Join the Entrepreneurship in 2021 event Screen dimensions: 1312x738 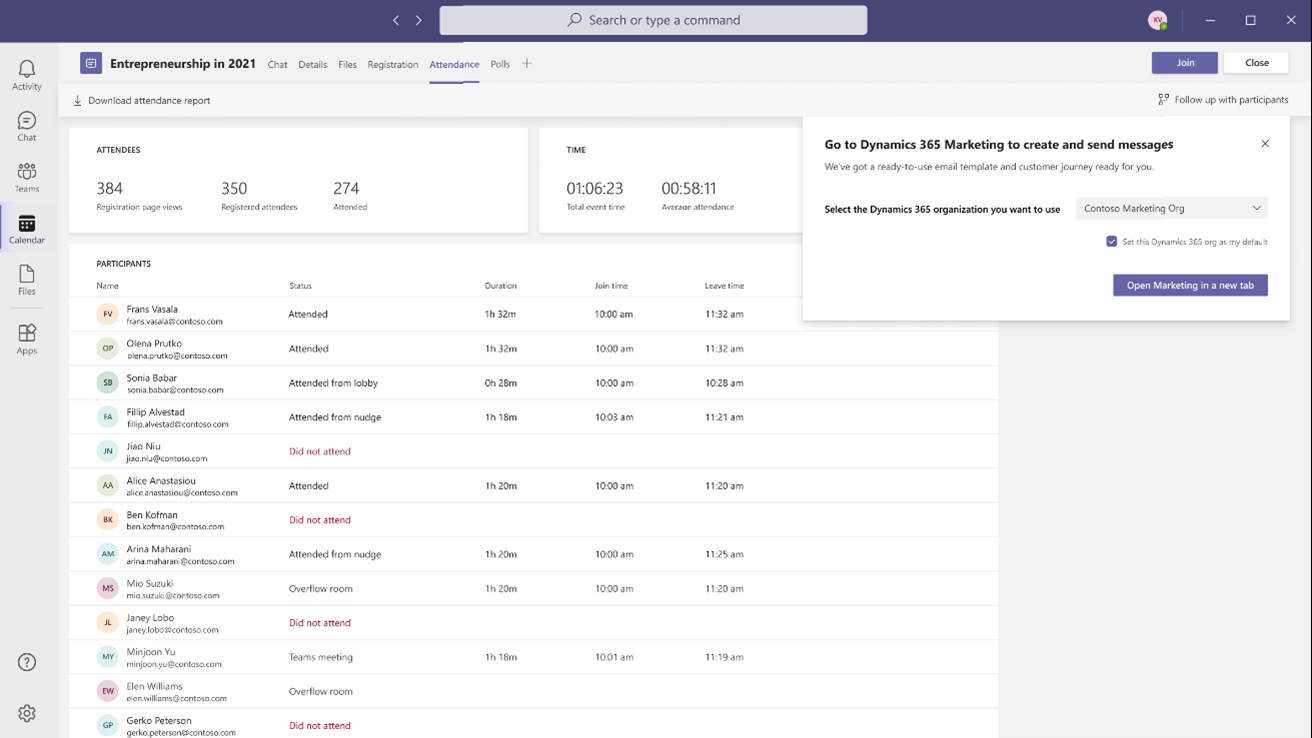1184,62
